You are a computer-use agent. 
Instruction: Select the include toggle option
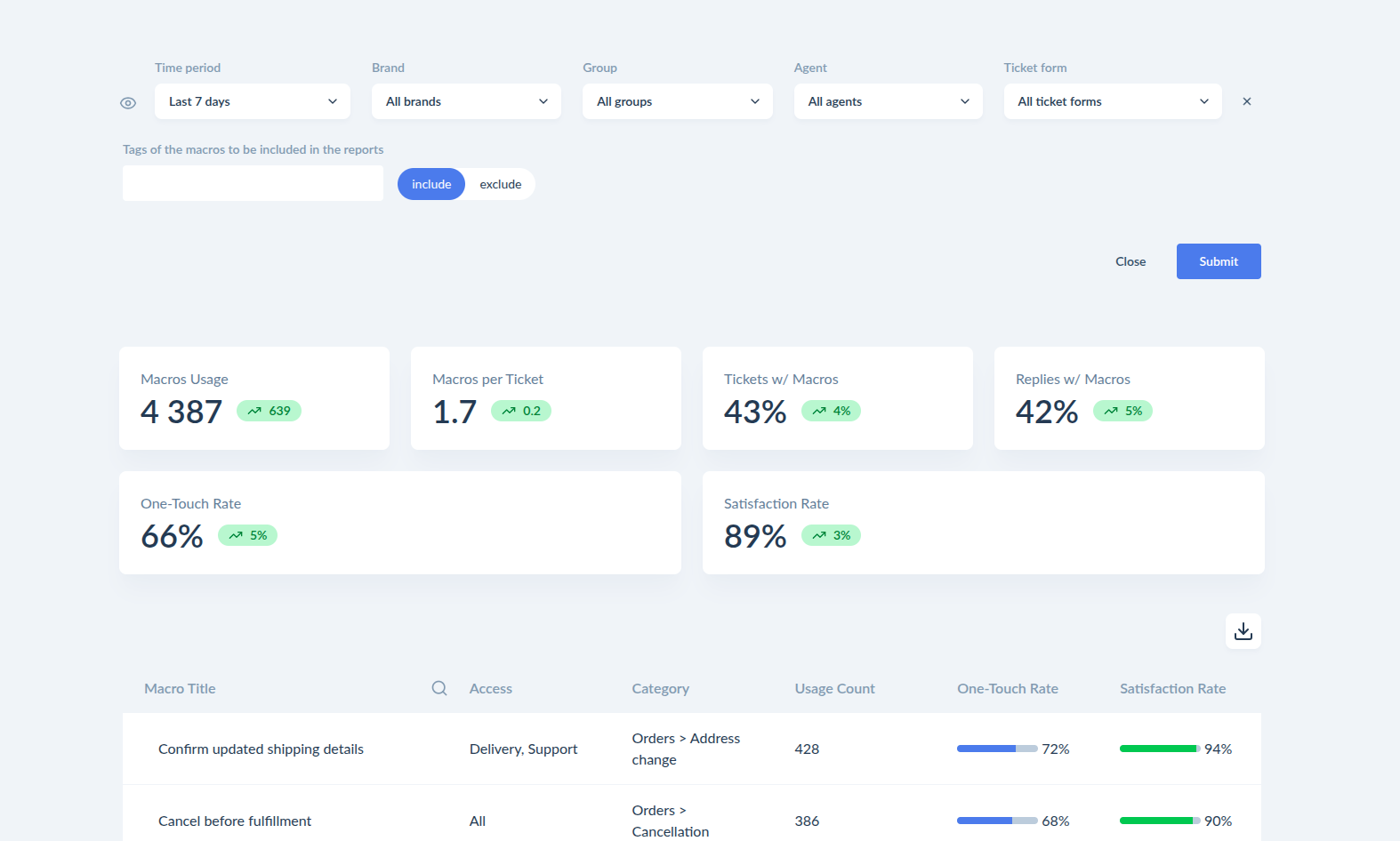431,184
